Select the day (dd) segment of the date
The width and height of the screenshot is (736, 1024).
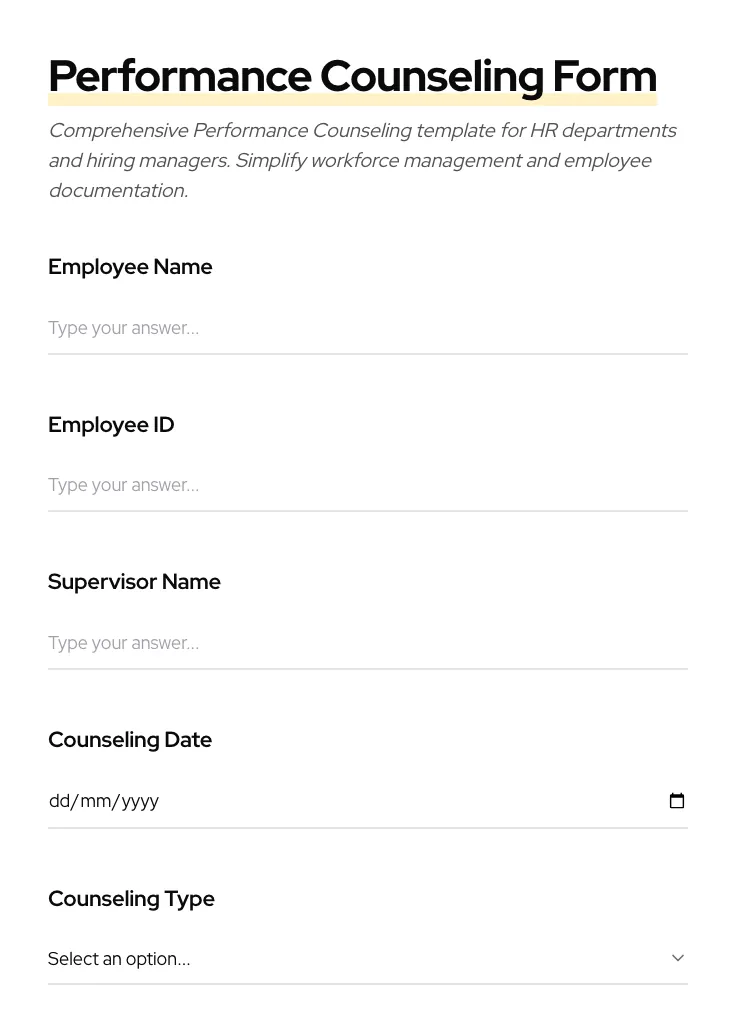pos(59,801)
